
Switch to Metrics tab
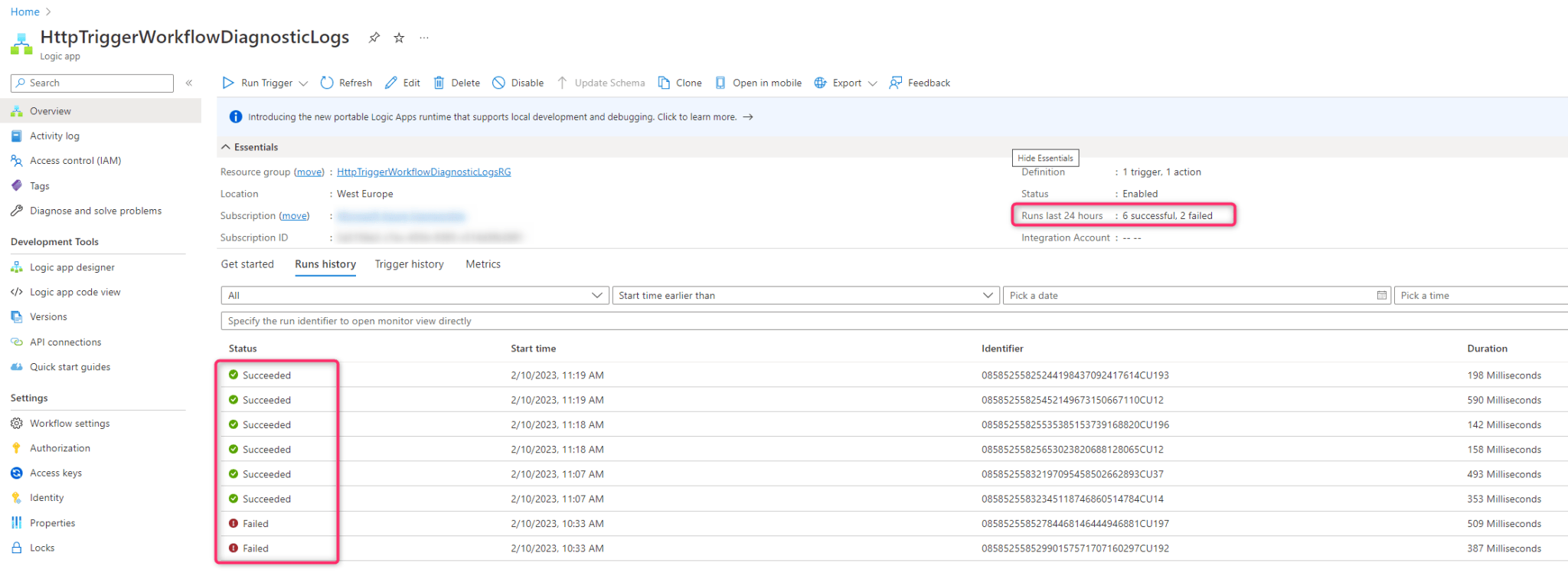coord(483,264)
